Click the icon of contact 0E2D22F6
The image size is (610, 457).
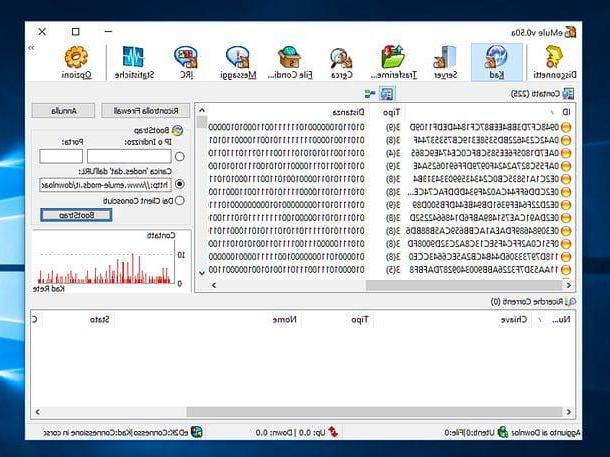566,205
